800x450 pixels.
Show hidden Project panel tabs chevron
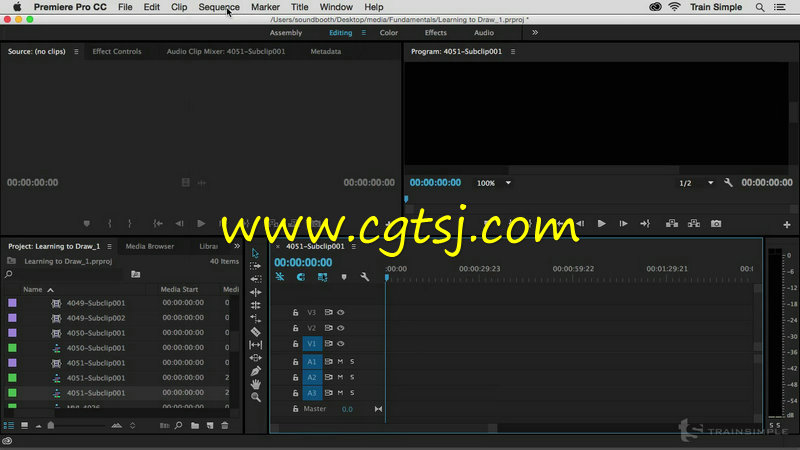(x=237, y=246)
